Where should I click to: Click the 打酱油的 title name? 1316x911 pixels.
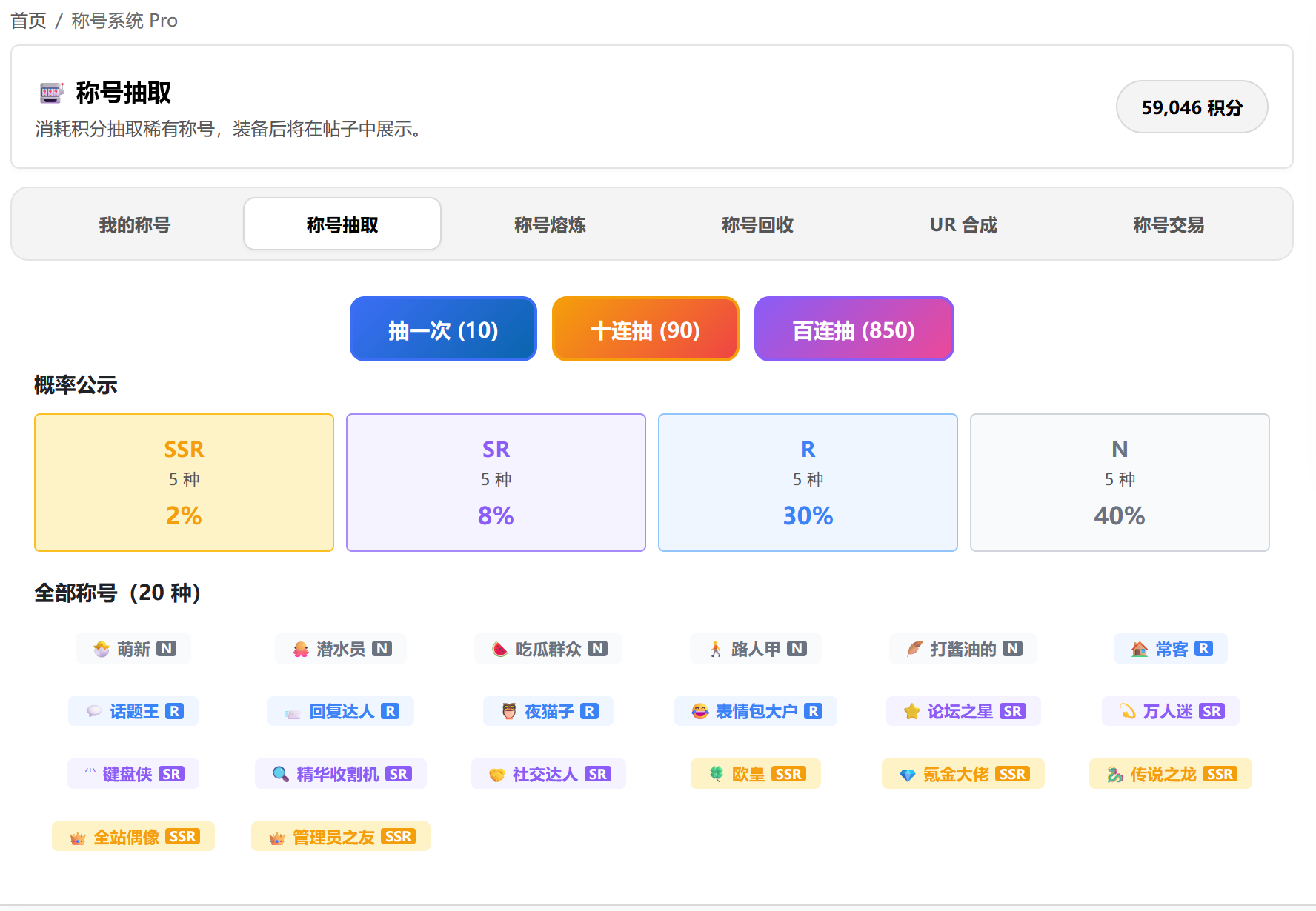tap(963, 650)
